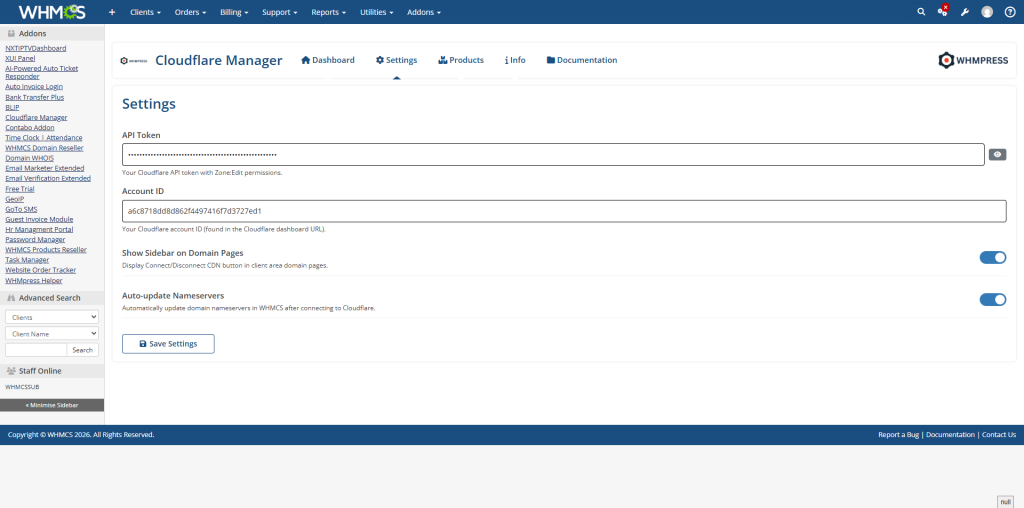Open WHMpress Helper addon link

point(34,280)
